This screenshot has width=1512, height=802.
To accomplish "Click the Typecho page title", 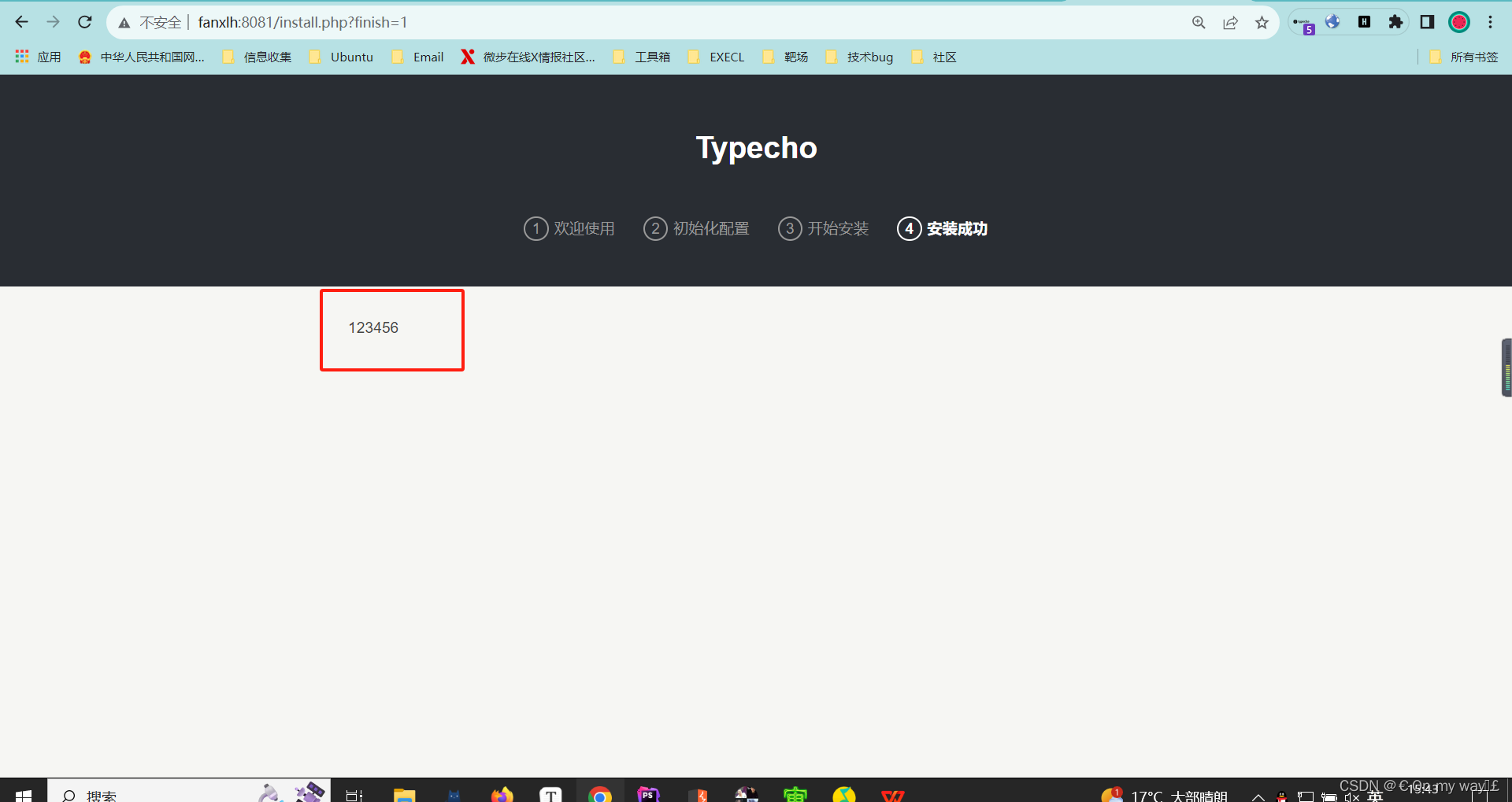I will point(756,148).
